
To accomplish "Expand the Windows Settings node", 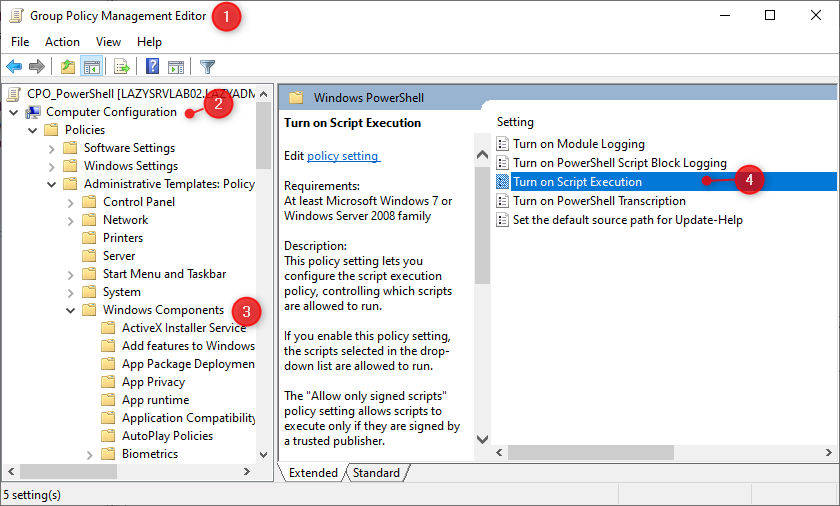I will 51,167.
